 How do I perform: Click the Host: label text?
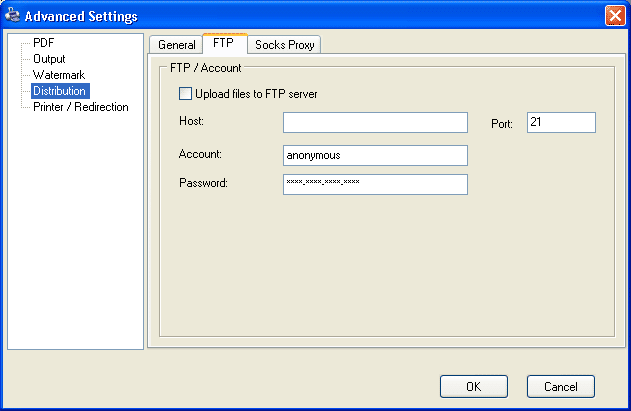pyautogui.click(x=192, y=121)
